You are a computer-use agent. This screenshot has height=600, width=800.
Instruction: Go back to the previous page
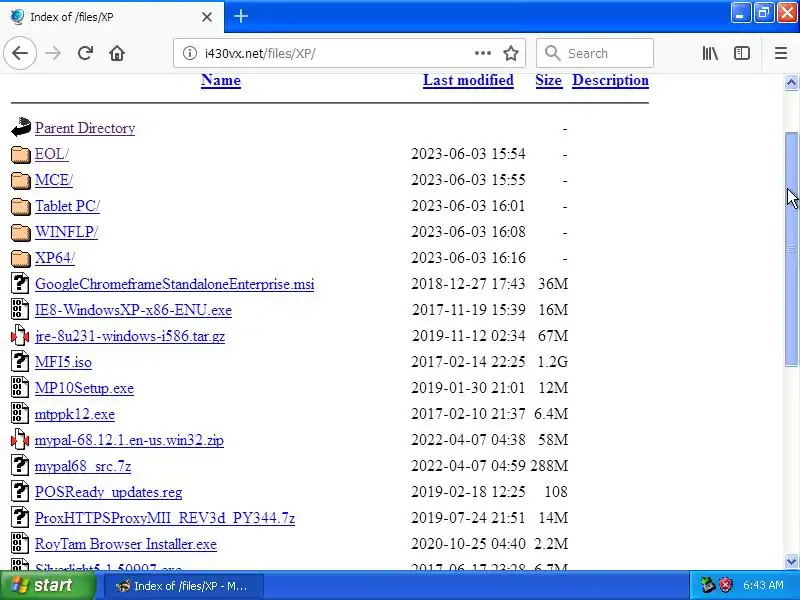point(20,53)
